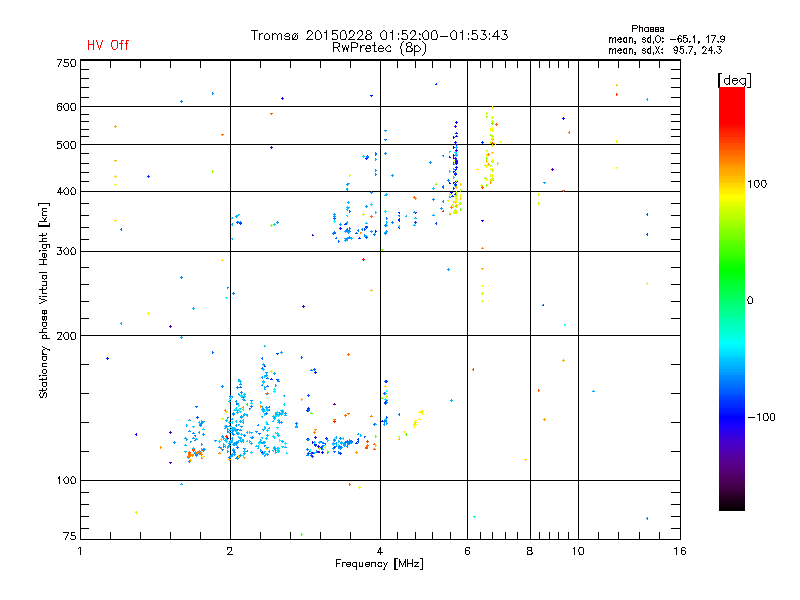Click the '100' tick label on the colorbar

click(757, 184)
